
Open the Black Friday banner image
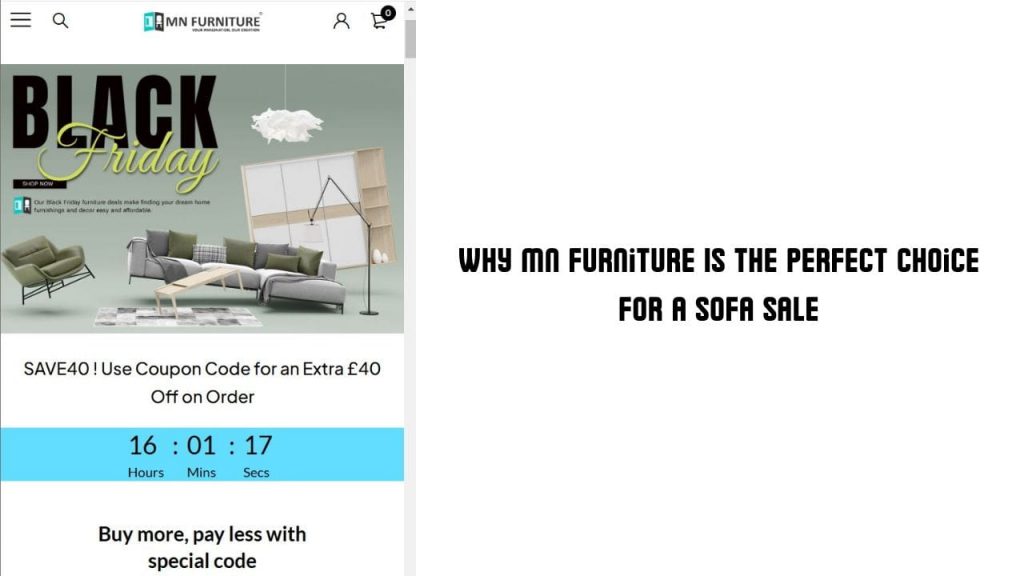click(202, 199)
